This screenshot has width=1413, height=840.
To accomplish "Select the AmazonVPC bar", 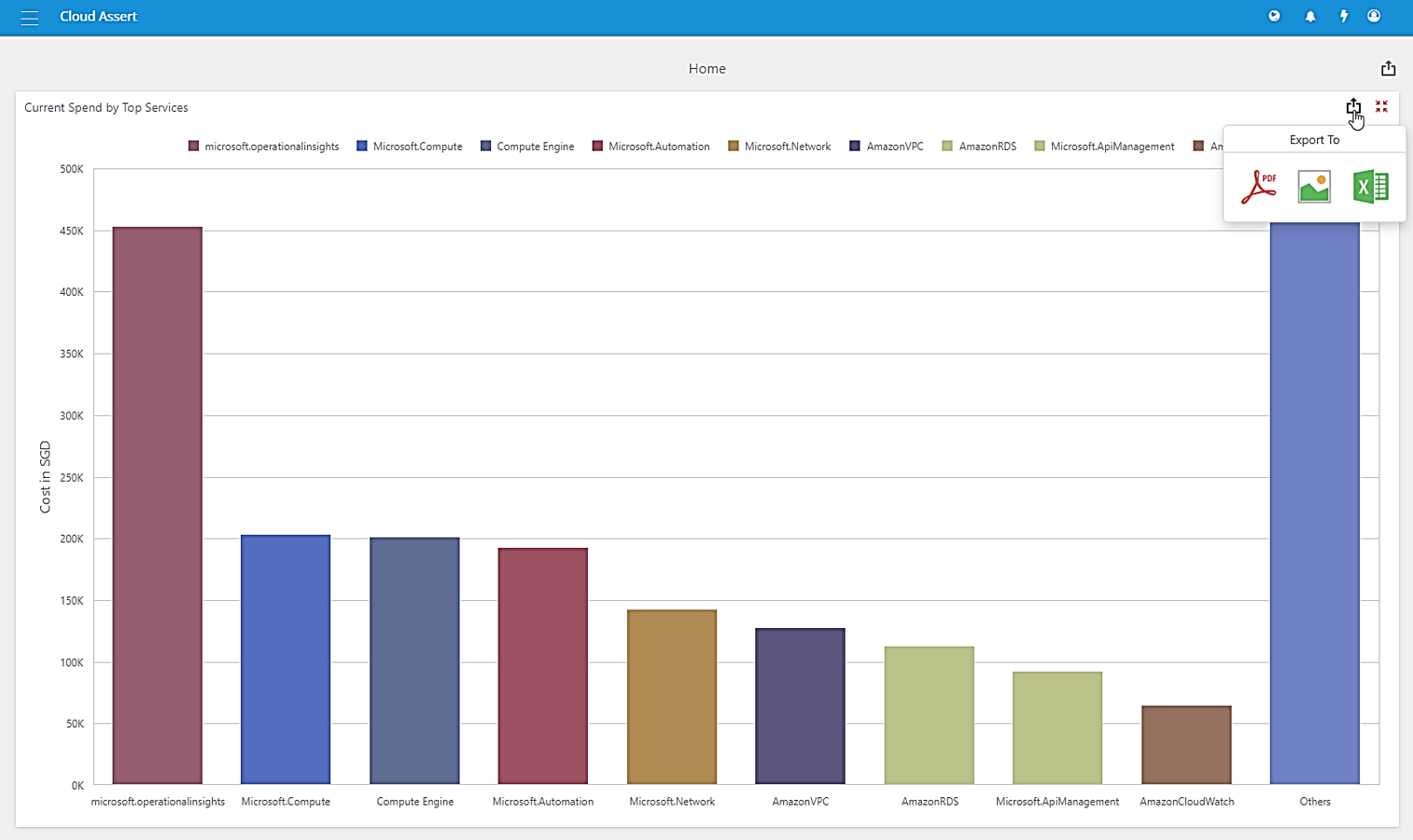I will pyautogui.click(x=801, y=706).
